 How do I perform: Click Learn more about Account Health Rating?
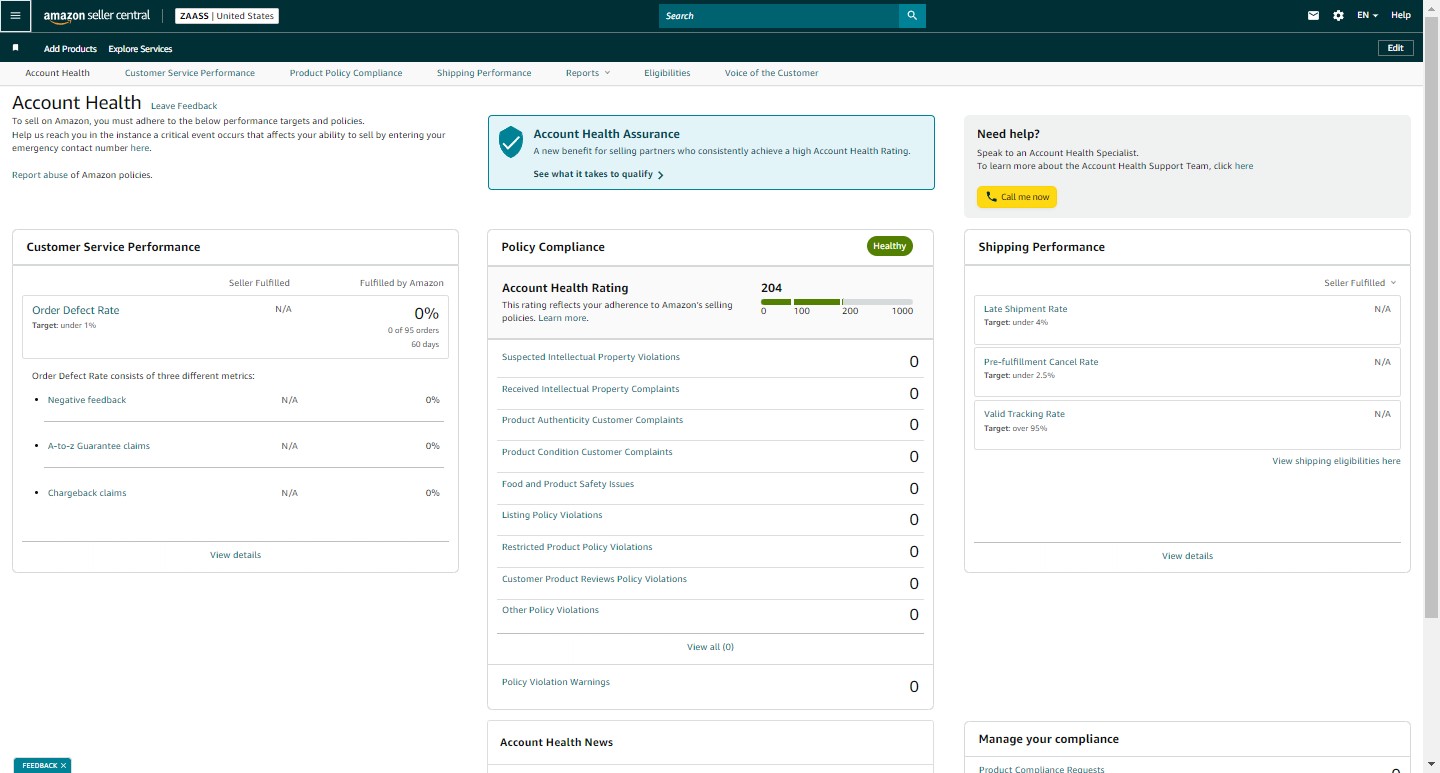pyautogui.click(x=562, y=318)
